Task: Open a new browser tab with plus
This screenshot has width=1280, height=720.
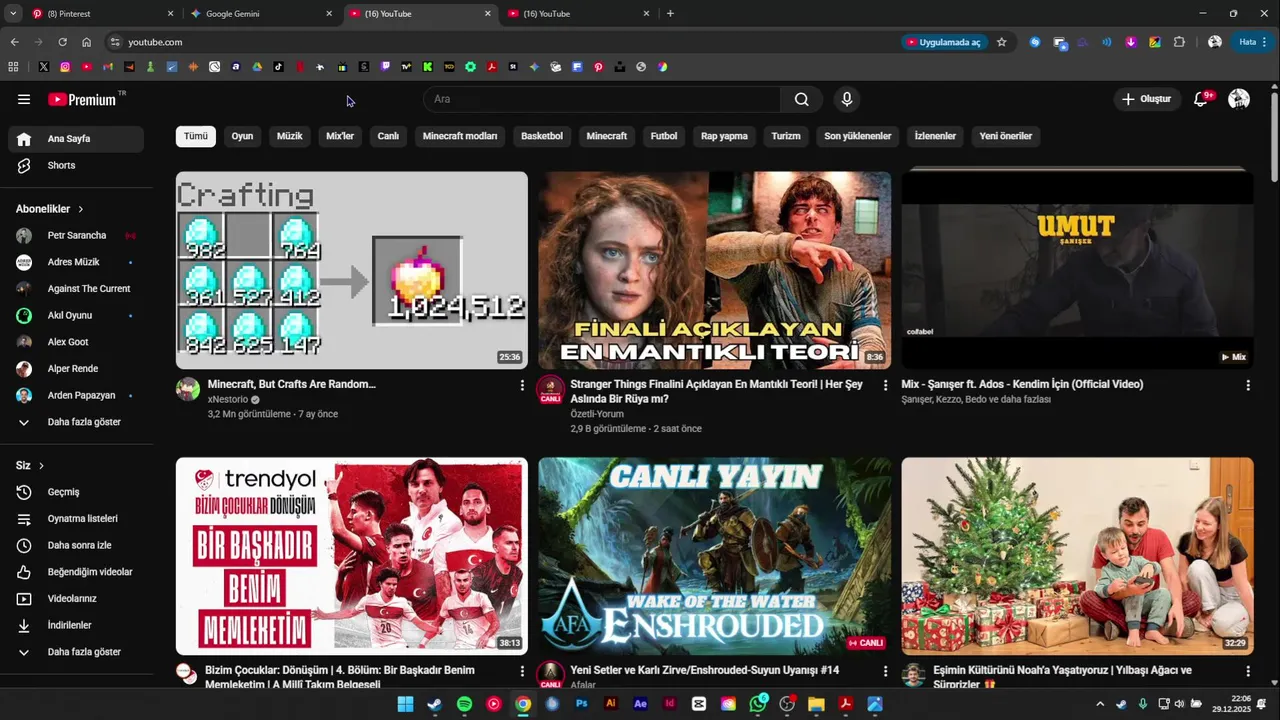Action: point(670,14)
